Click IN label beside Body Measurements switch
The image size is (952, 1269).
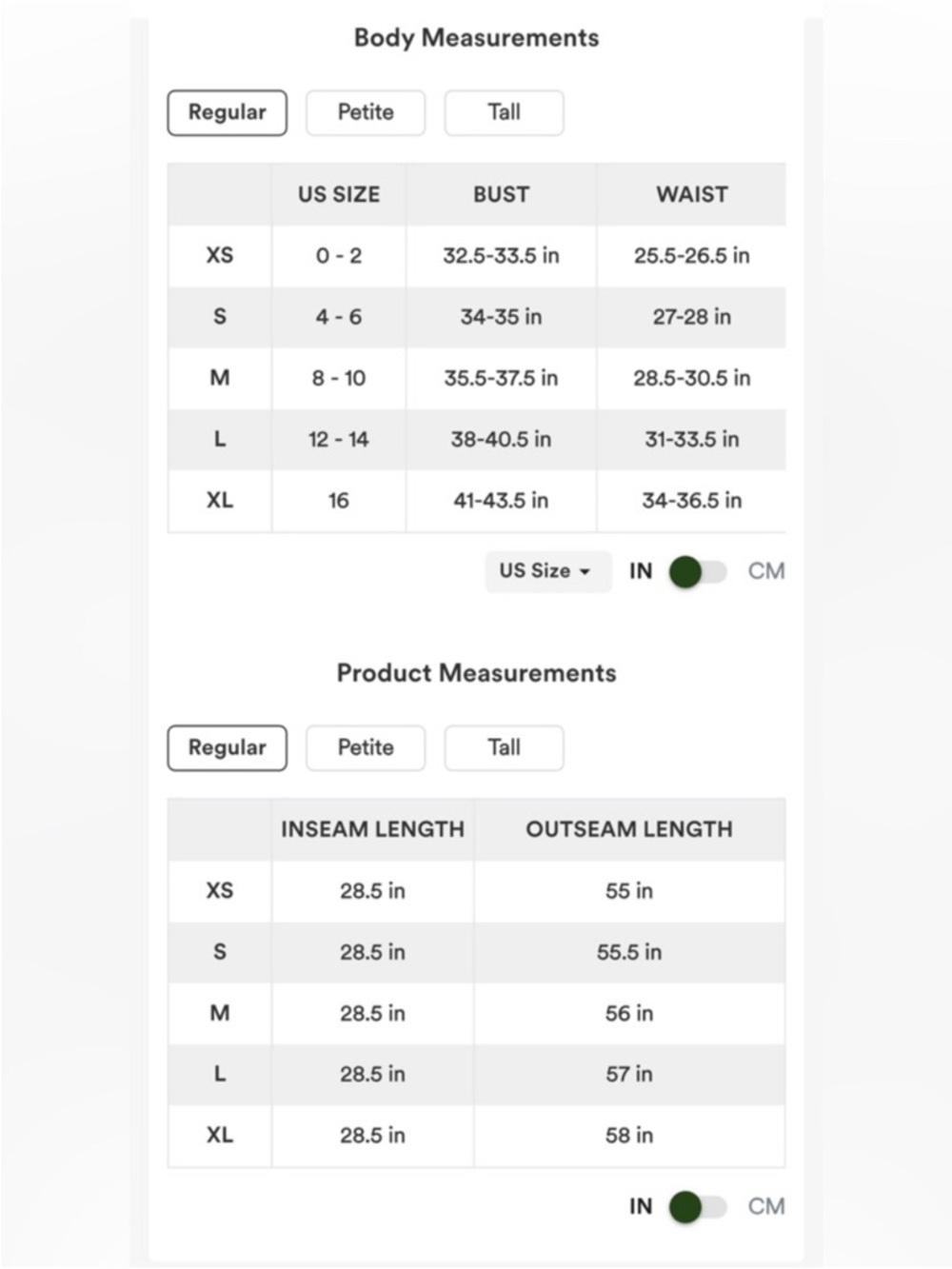641,571
